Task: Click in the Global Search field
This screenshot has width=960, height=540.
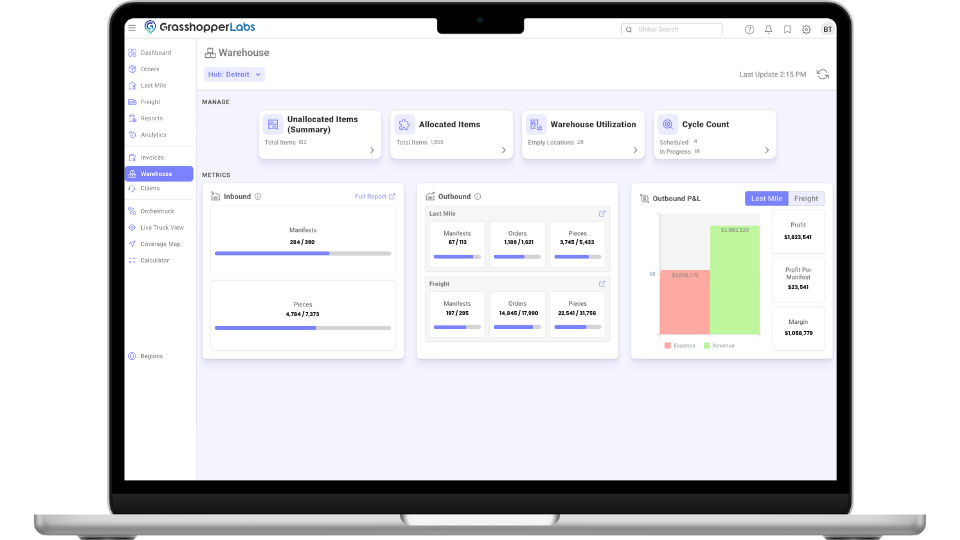Action: coord(672,29)
